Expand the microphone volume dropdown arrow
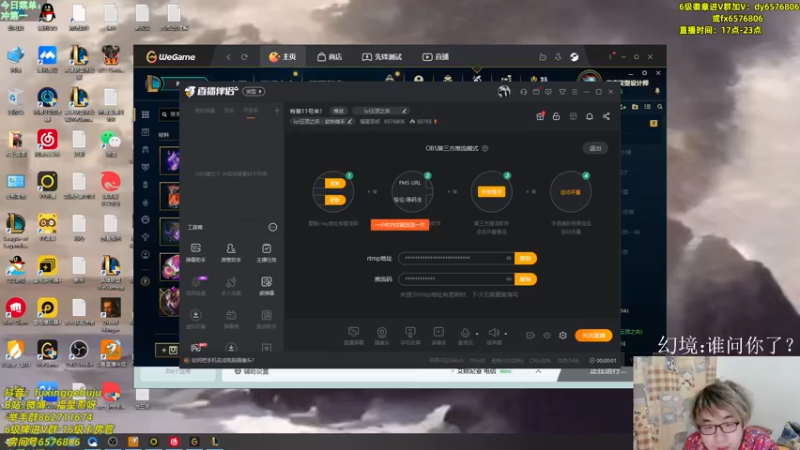 (477, 334)
